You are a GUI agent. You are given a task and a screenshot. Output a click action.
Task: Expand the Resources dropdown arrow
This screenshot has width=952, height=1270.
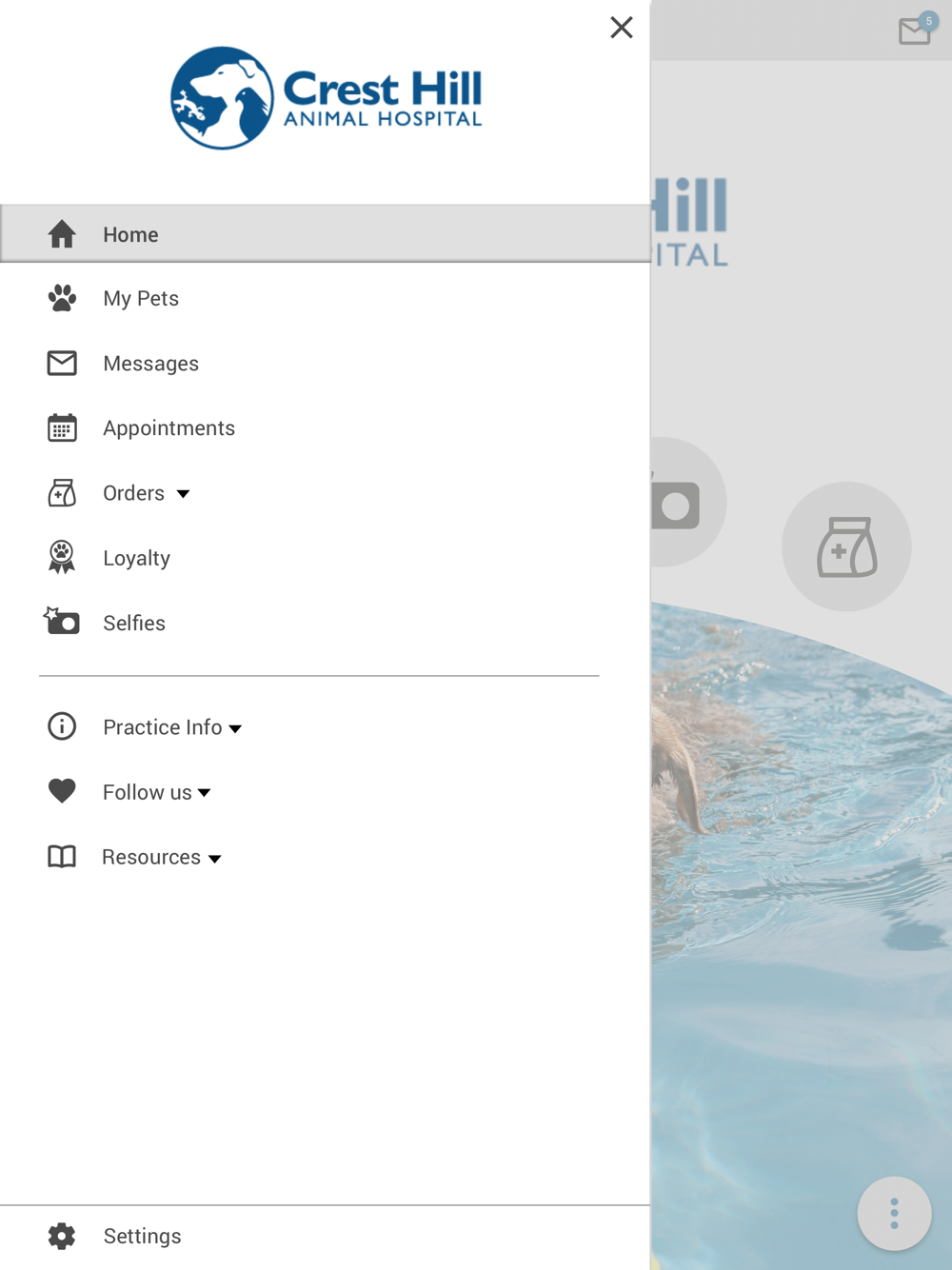pos(215,859)
